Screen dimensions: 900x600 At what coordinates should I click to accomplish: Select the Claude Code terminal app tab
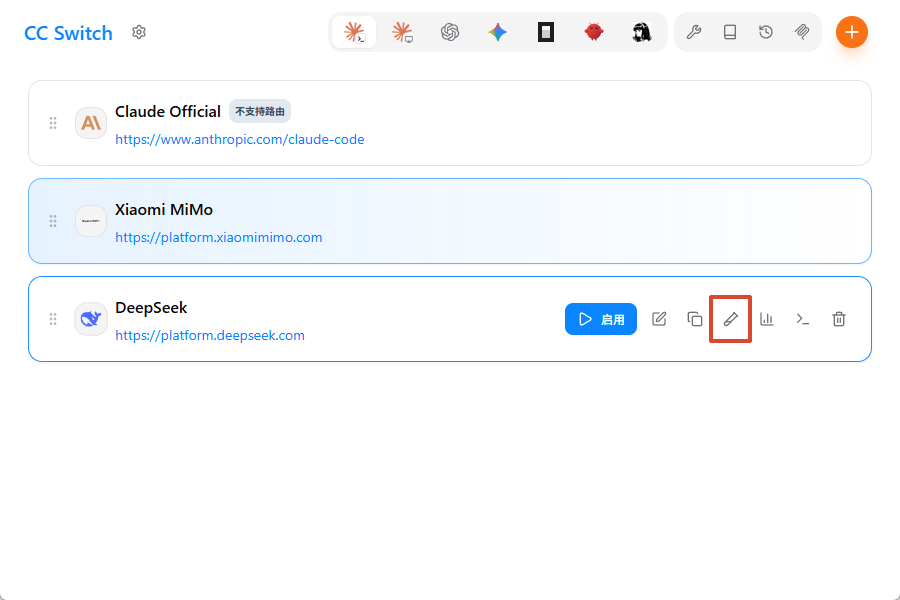click(354, 32)
